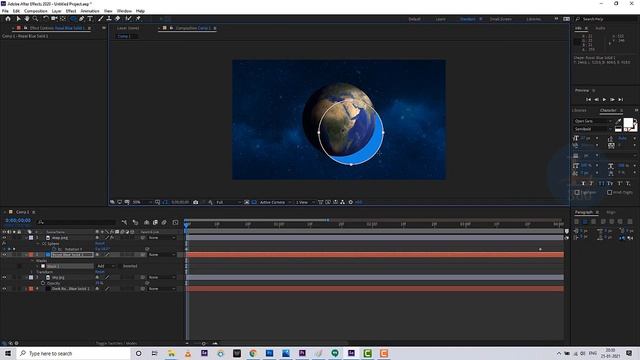Select the Hand tool
Viewport: 640px width, 360px height.
[x=27, y=18]
